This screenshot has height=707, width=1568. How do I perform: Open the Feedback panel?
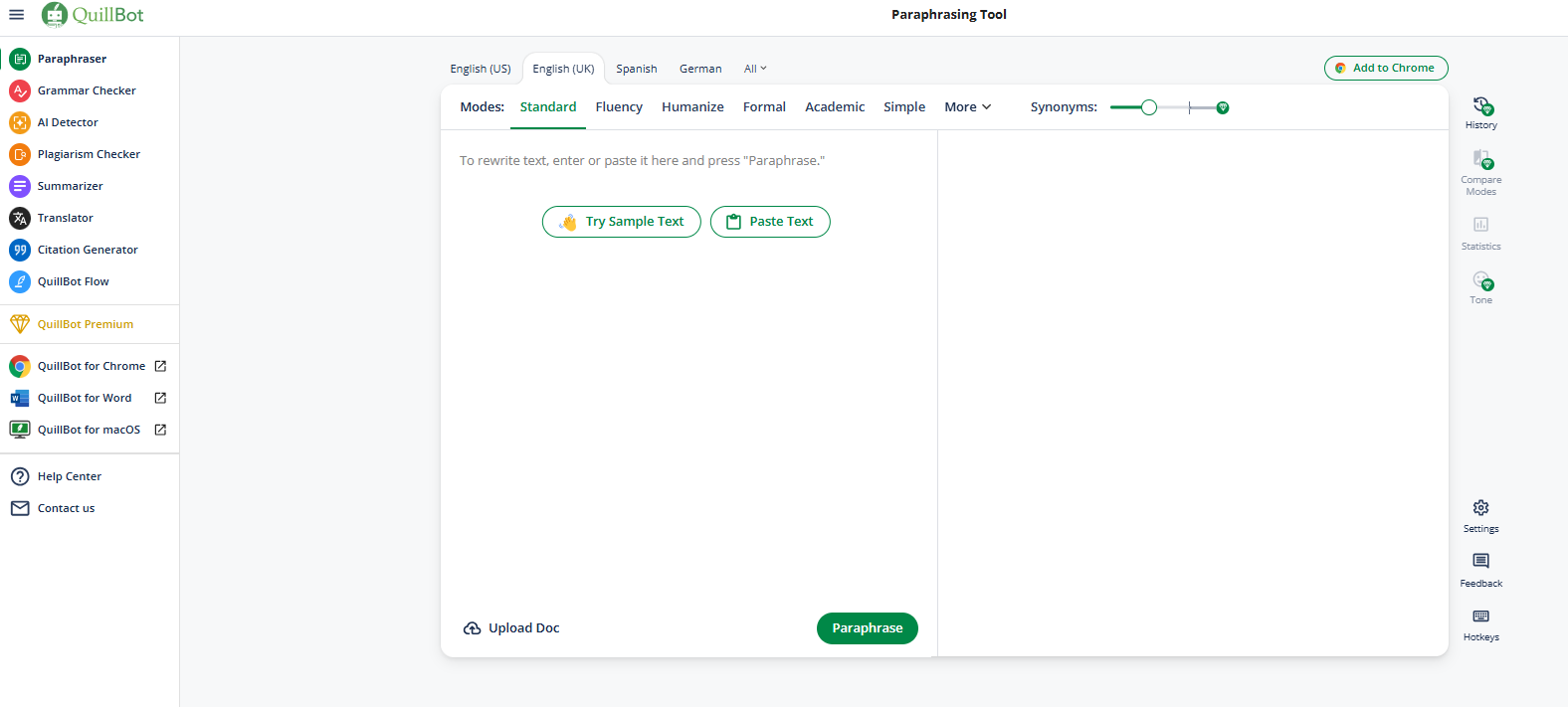pos(1480,571)
